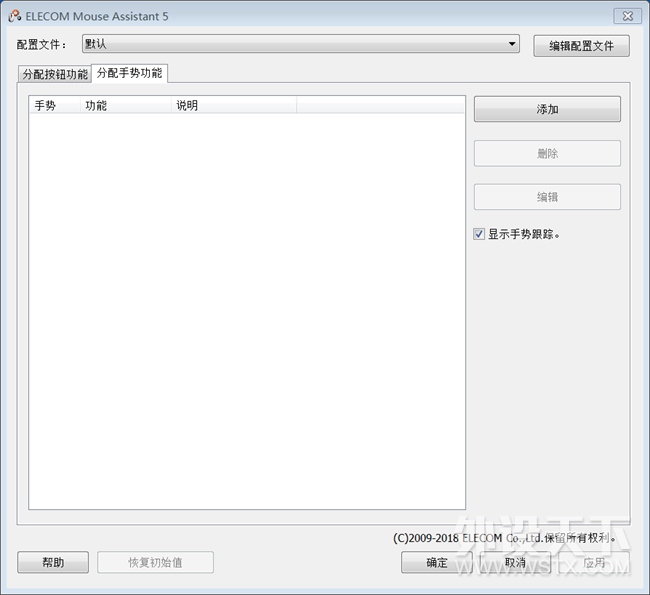This screenshot has height=595, width=650.
Task: Toggle the 显示手势跟踪 checkbox
Action: tap(479, 234)
